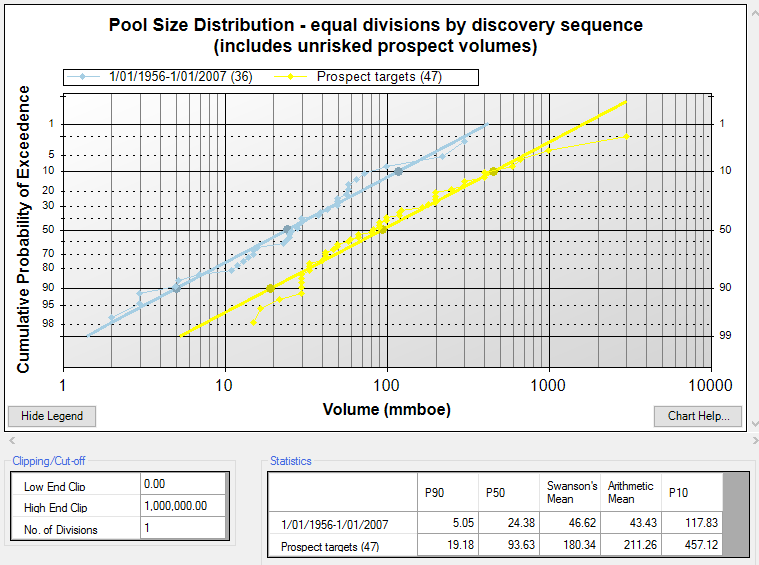Select row header Prospect targets (47) in Statistics
This screenshot has width=759, height=565.
(x=343, y=546)
